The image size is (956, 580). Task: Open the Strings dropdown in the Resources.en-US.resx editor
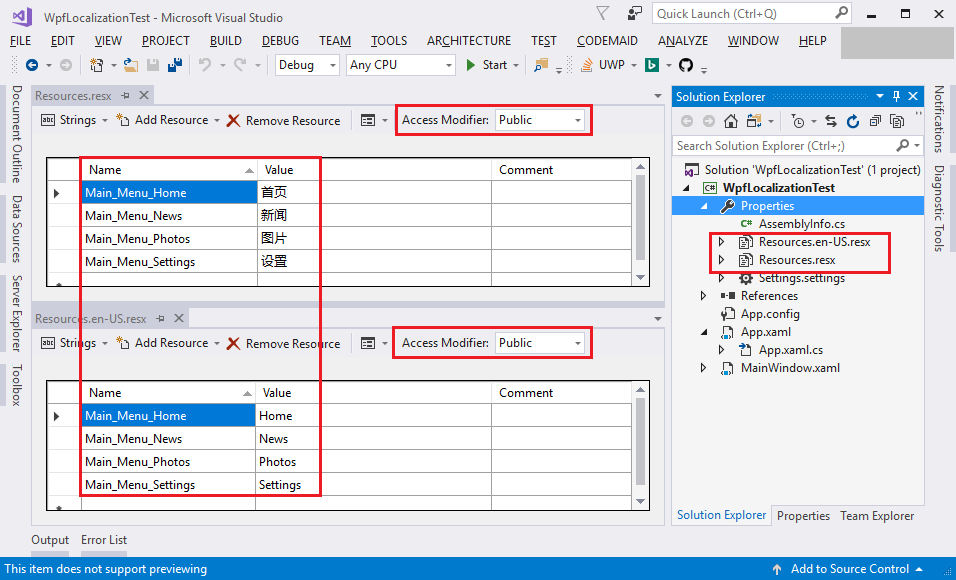click(x=74, y=343)
